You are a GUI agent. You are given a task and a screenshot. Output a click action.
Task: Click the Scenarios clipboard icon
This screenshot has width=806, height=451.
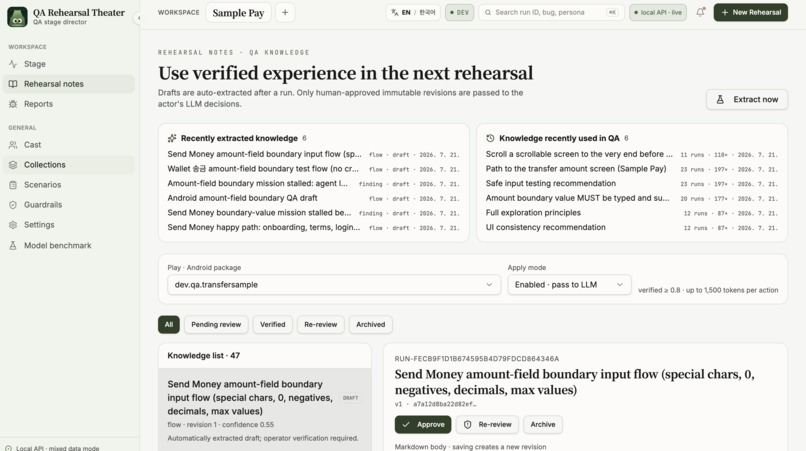[13, 185]
